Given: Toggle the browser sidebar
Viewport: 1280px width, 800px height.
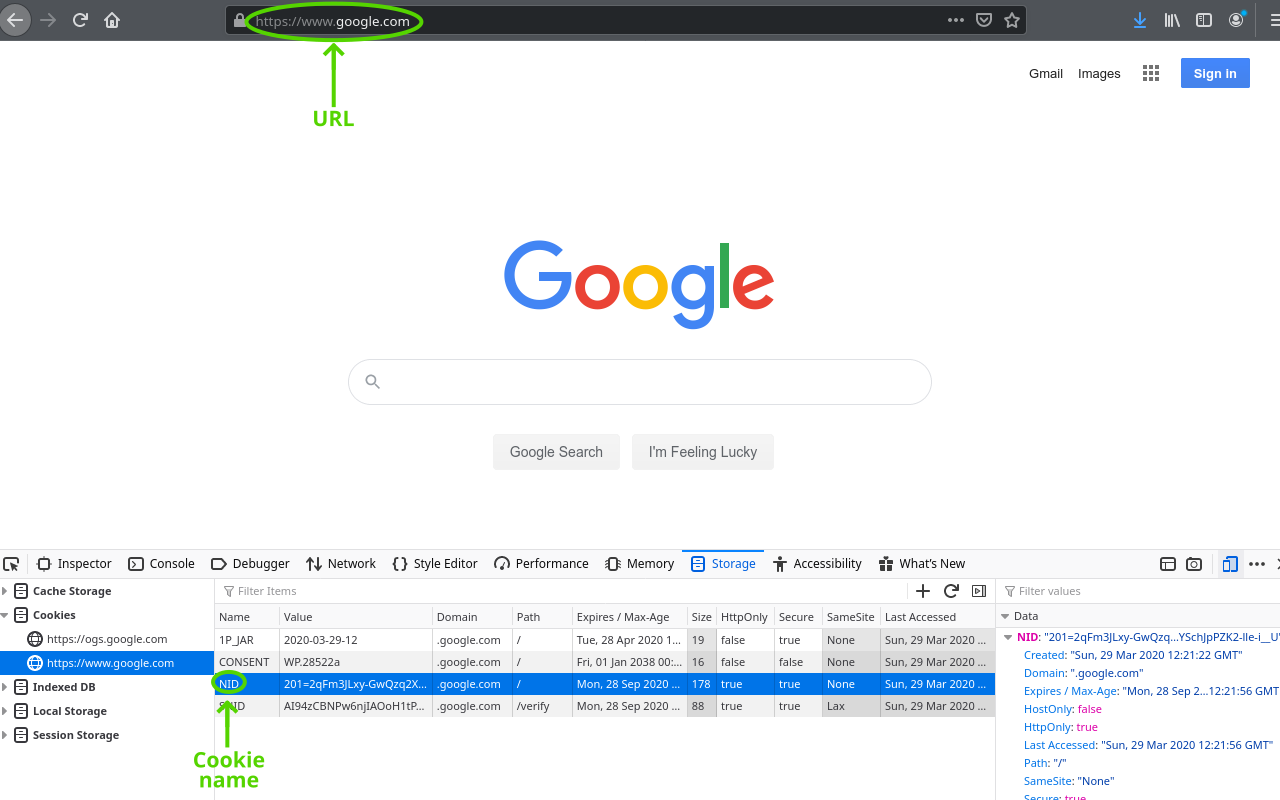Looking at the screenshot, I should point(1204,20).
